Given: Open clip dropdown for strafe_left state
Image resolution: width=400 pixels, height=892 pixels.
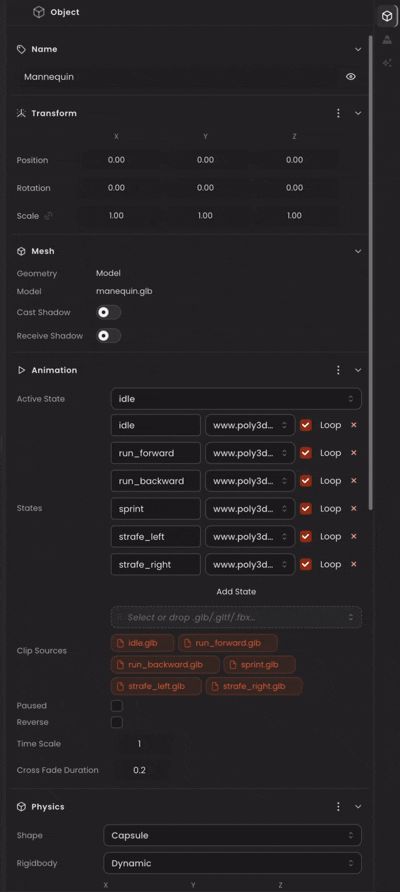Looking at the screenshot, I should [250, 536].
